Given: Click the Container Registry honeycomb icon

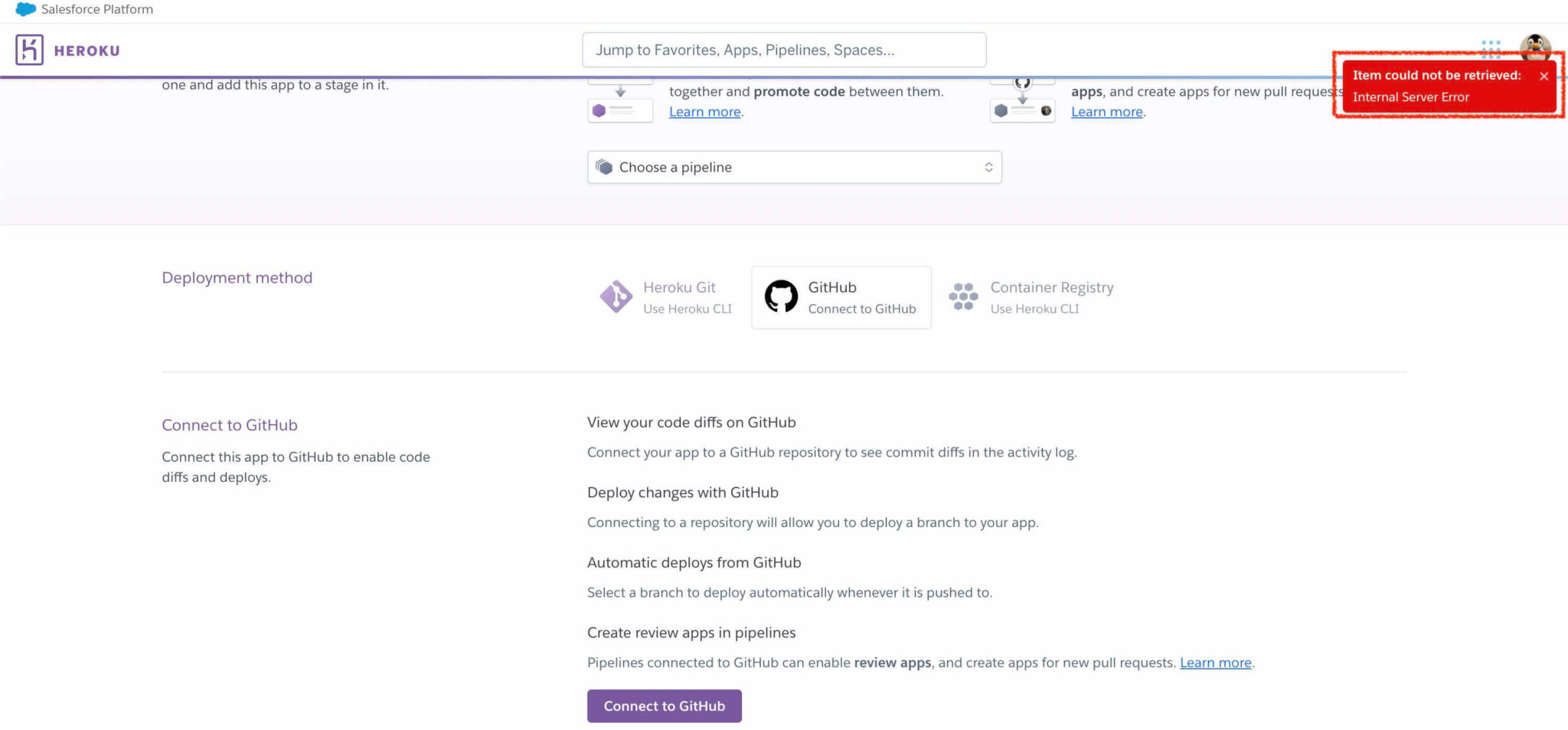Looking at the screenshot, I should click(963, 296).
